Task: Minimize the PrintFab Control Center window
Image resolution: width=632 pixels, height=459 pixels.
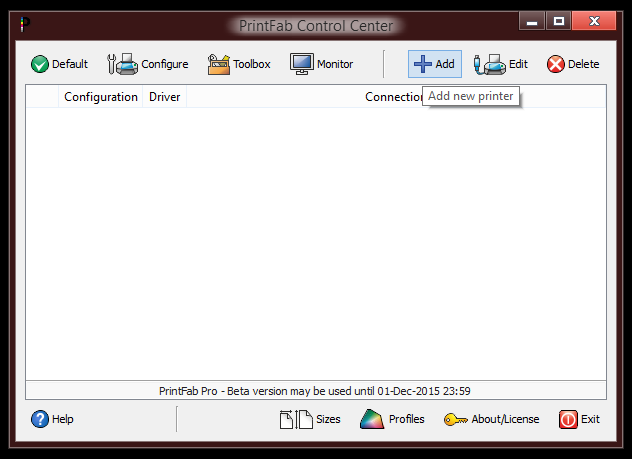Action: coord(532,21)
